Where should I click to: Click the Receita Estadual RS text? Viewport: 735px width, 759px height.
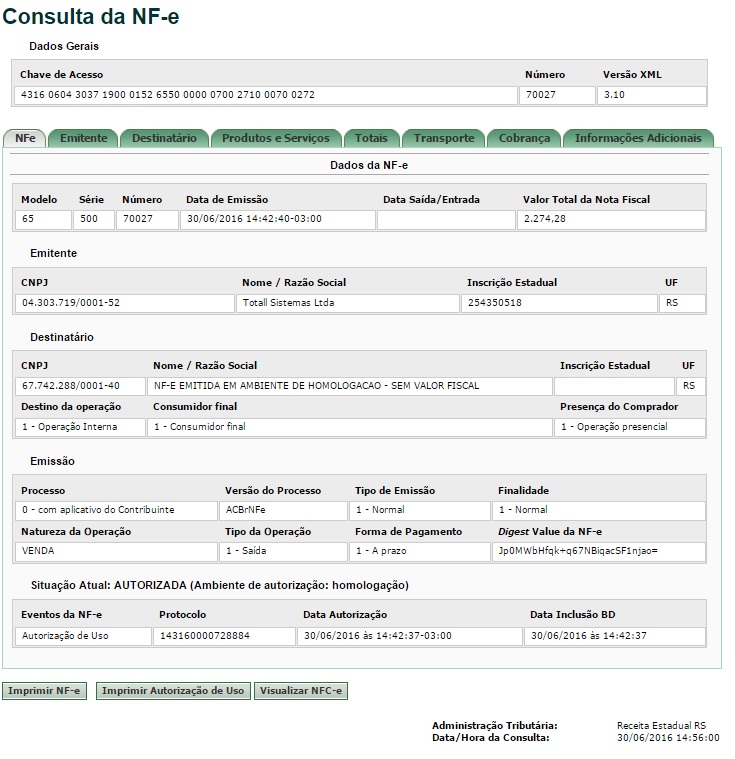pyautogui.click(x=661, y=726)
